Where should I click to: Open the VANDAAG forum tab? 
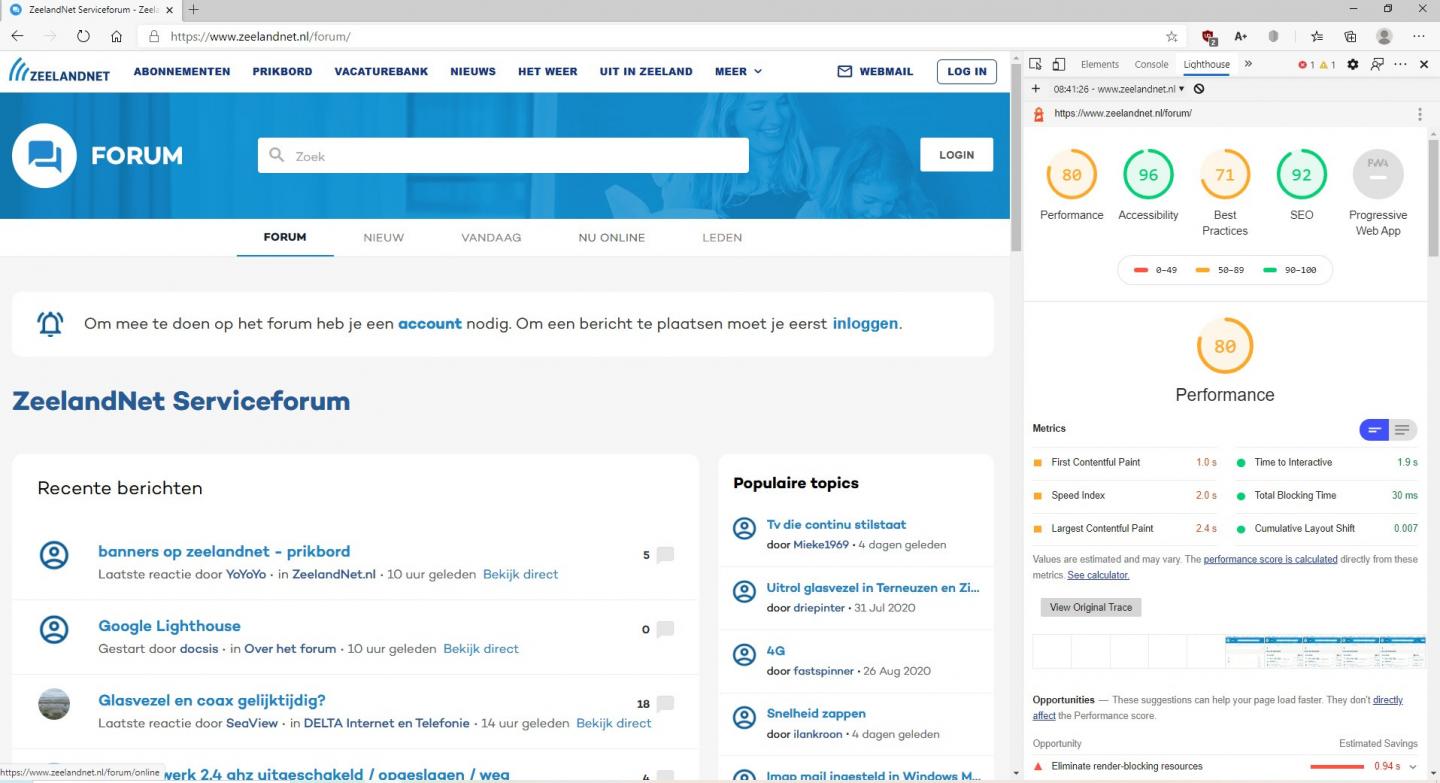(491, 238)
